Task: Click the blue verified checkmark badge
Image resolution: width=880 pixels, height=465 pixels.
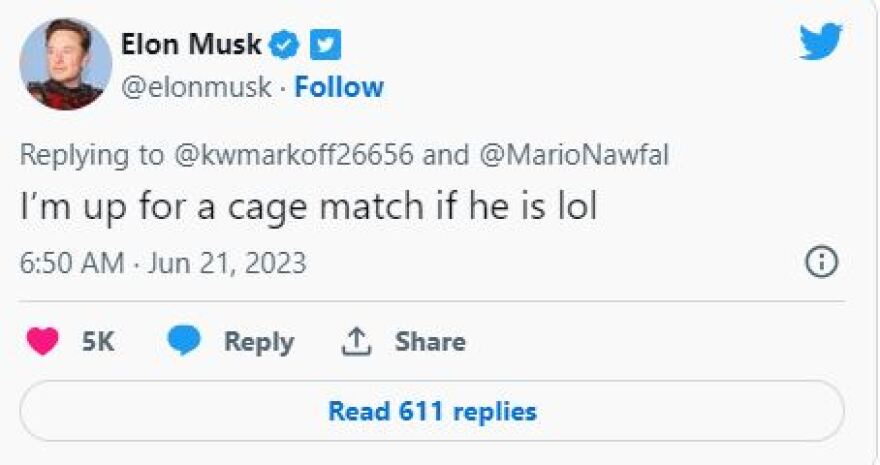Action: 287,45
